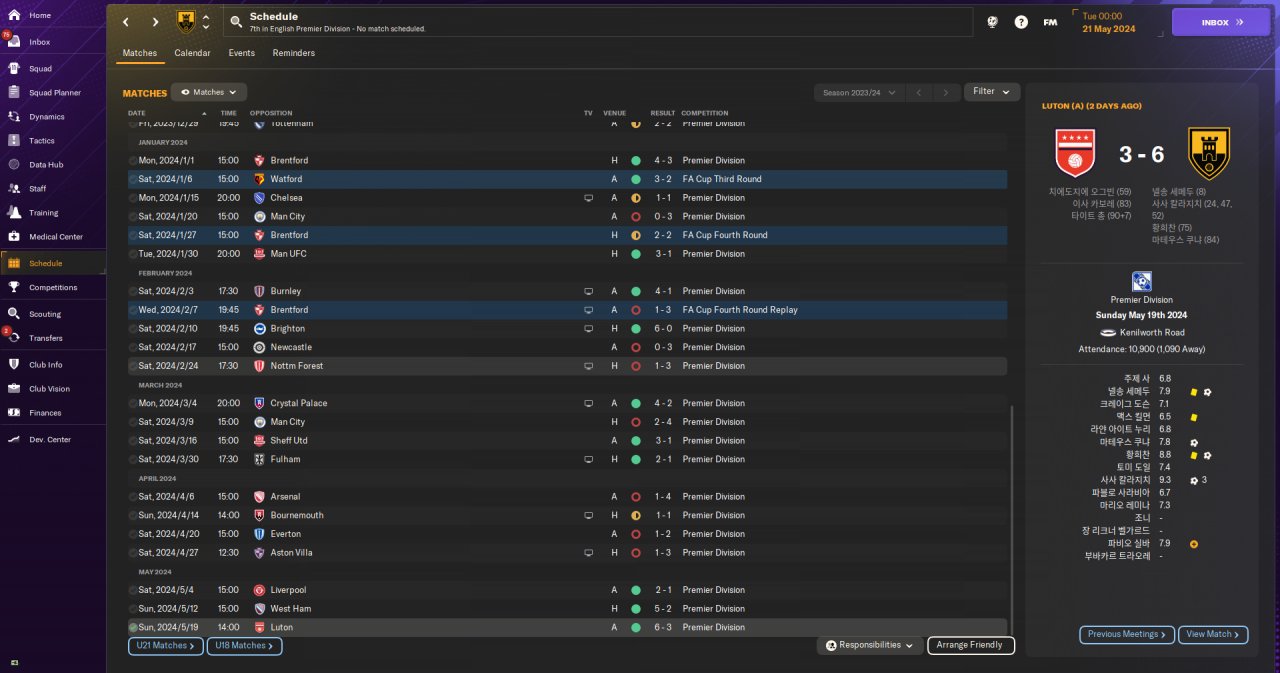Switch to the Matches tab
The image size is (1280, 673).
(x=140, y=53)
